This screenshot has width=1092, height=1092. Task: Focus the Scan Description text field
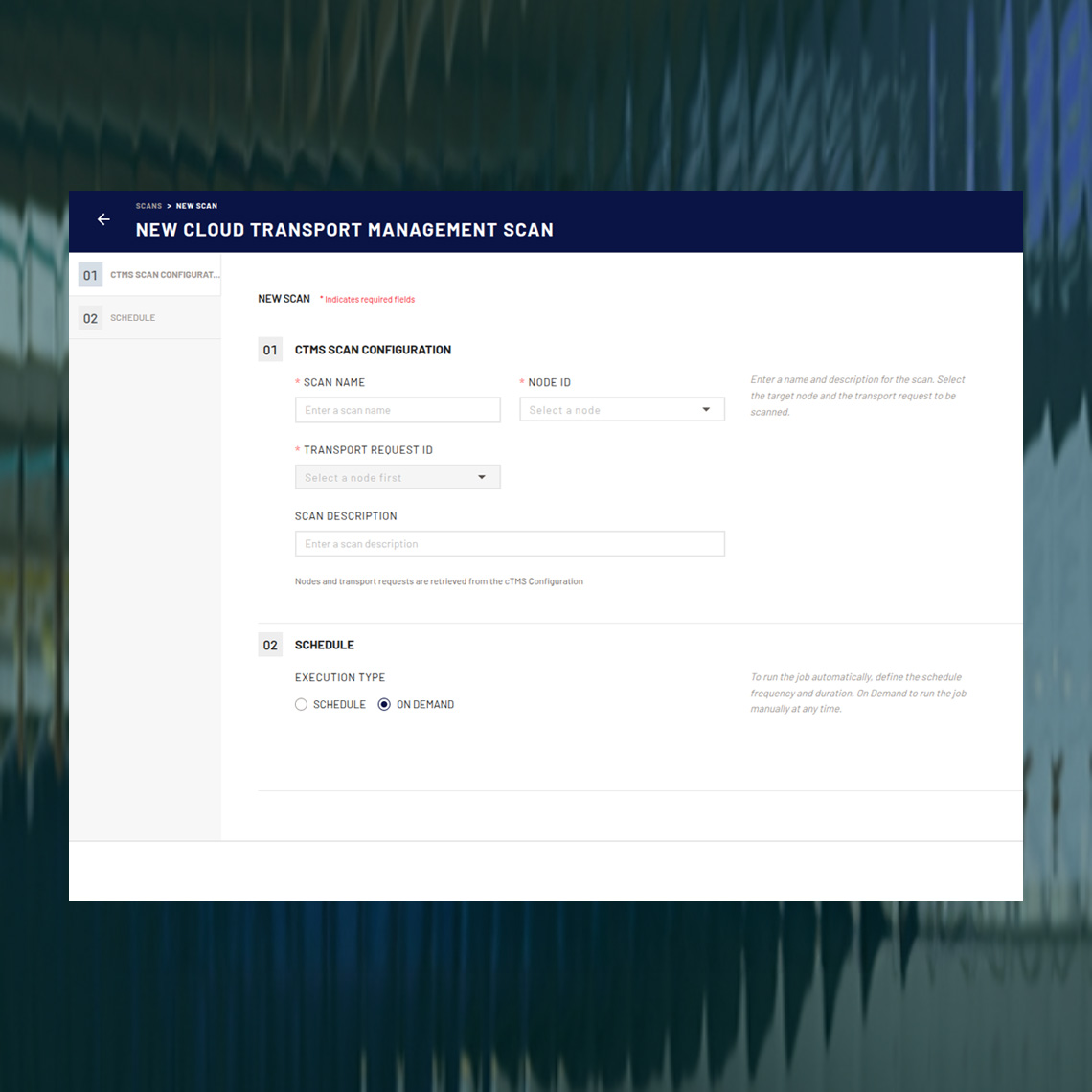coord(510,544)
